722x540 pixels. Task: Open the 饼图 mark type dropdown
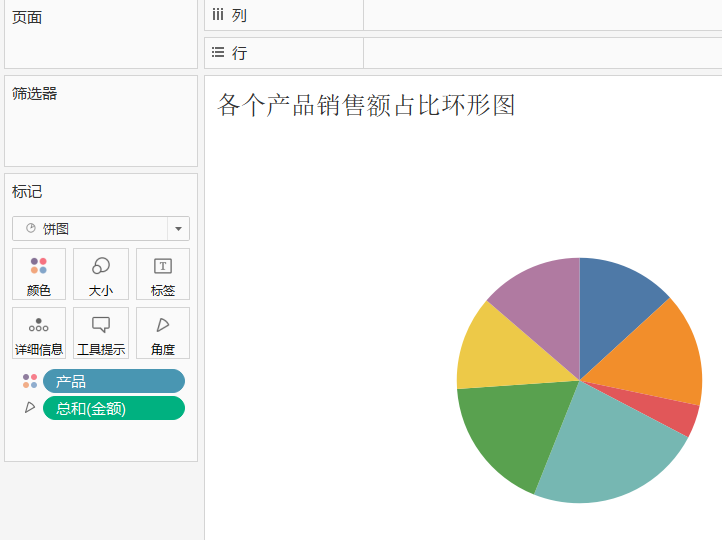[x=100, y=229]
